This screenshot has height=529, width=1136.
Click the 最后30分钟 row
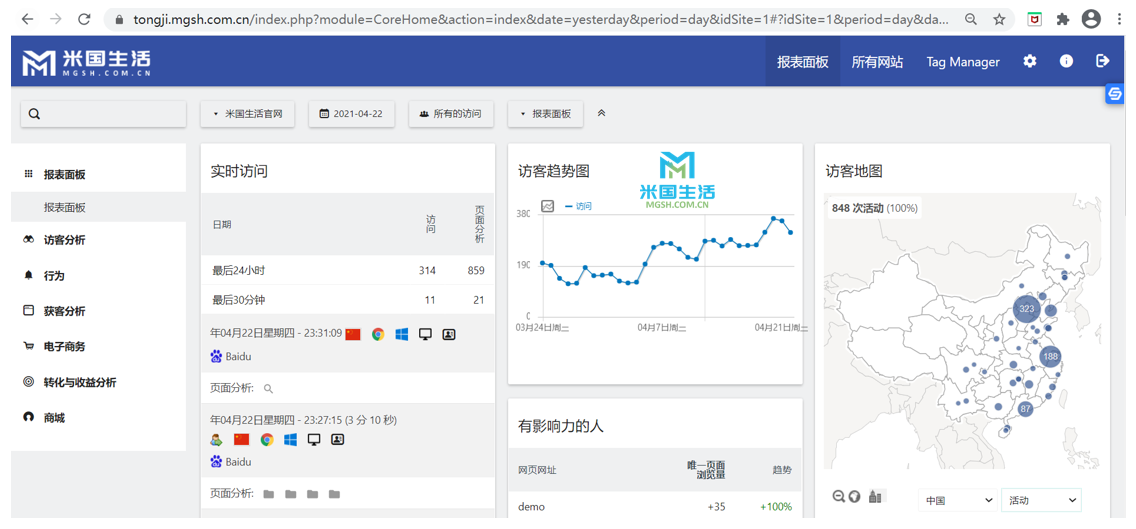(348, 300)
